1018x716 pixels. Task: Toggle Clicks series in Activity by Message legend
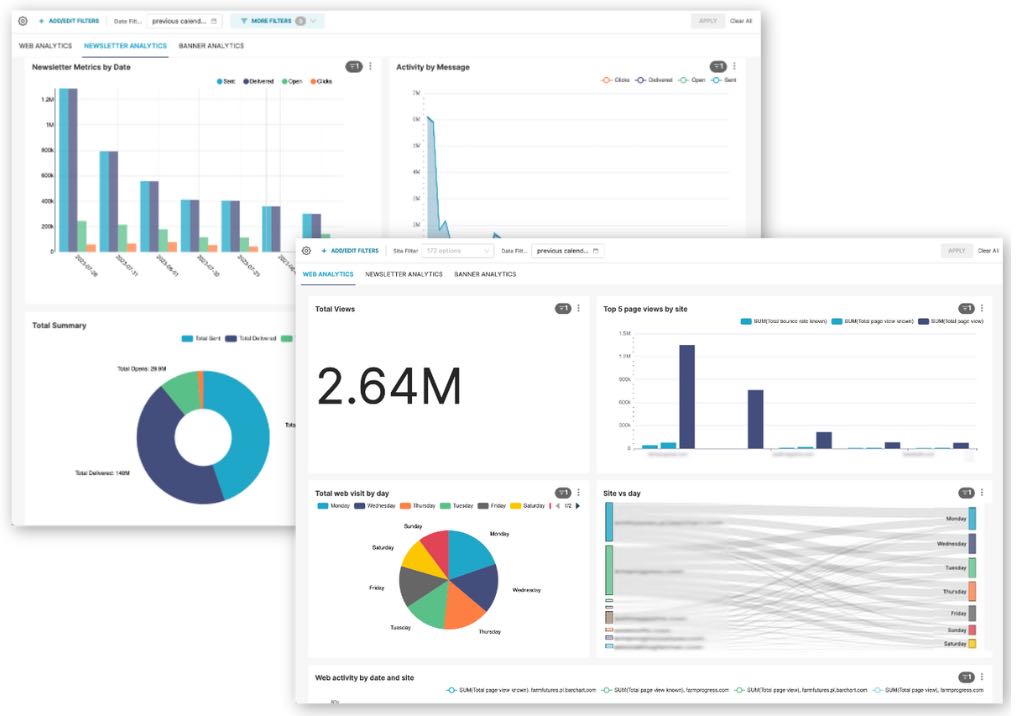click(x=615, y=80)
